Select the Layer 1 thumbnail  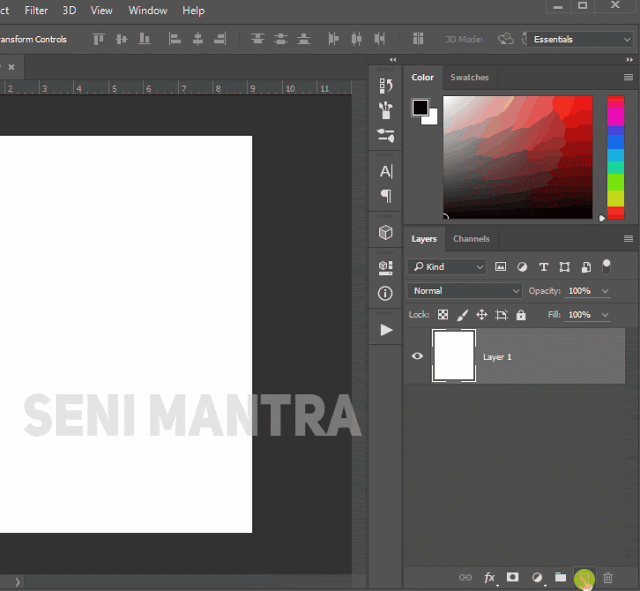[x=453, y=356]
